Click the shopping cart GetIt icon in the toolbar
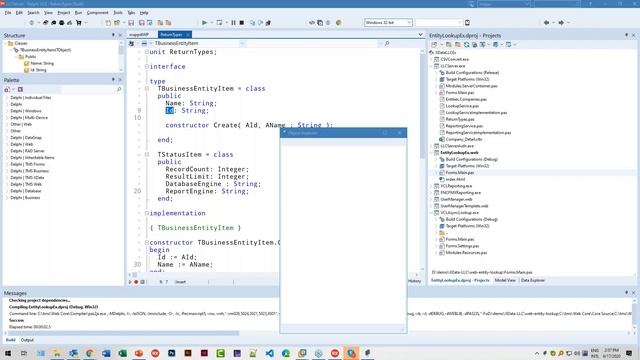Image resolution: width=640 pixels, height=360 pixels. tap(79, 23)
